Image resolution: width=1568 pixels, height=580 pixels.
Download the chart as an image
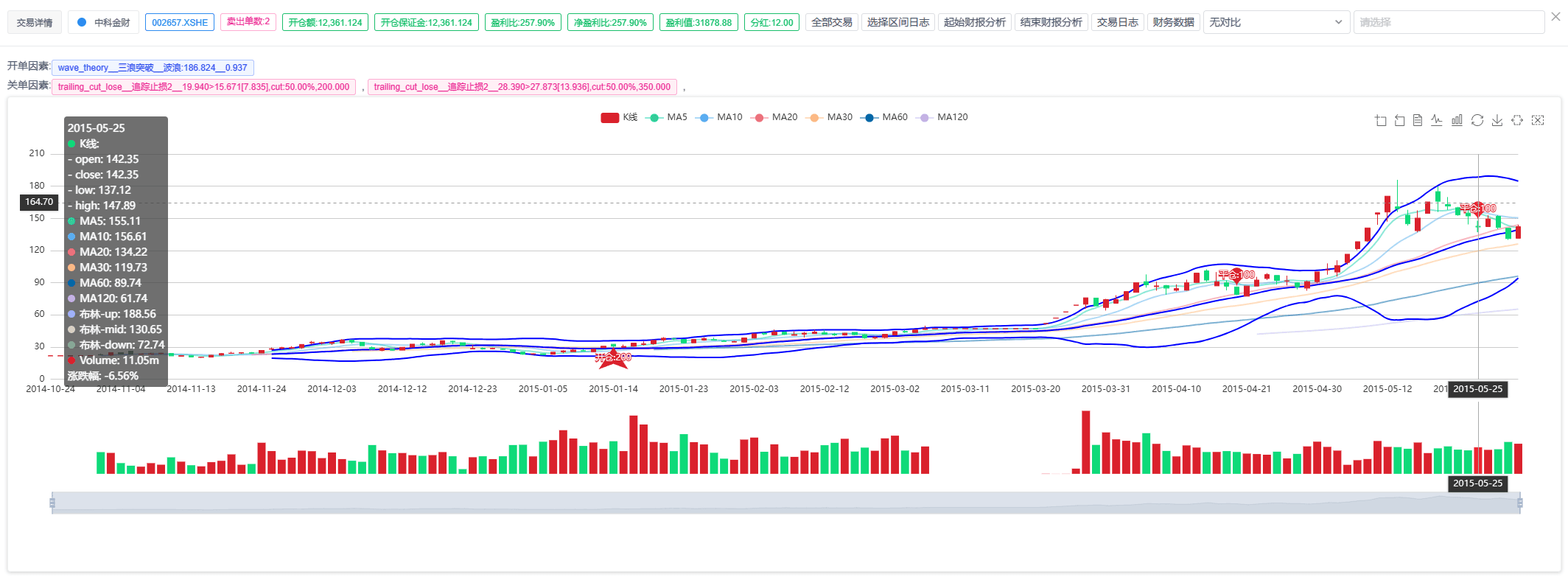[1497, 121]
